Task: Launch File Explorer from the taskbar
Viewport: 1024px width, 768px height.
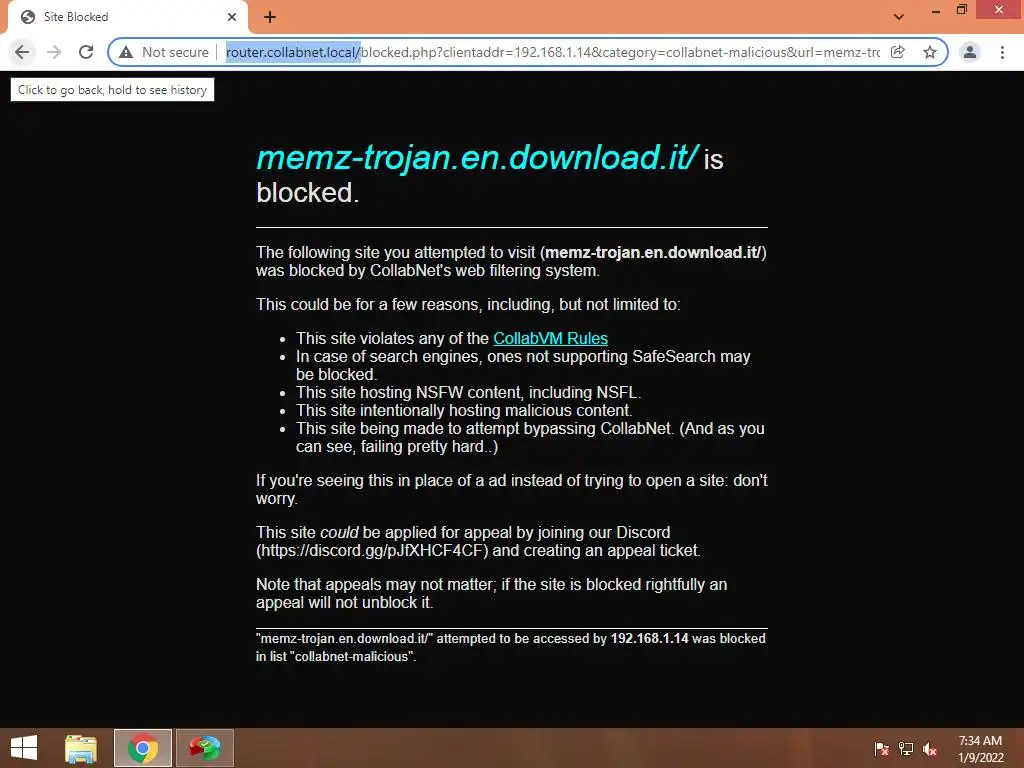Action: [81, 748]
